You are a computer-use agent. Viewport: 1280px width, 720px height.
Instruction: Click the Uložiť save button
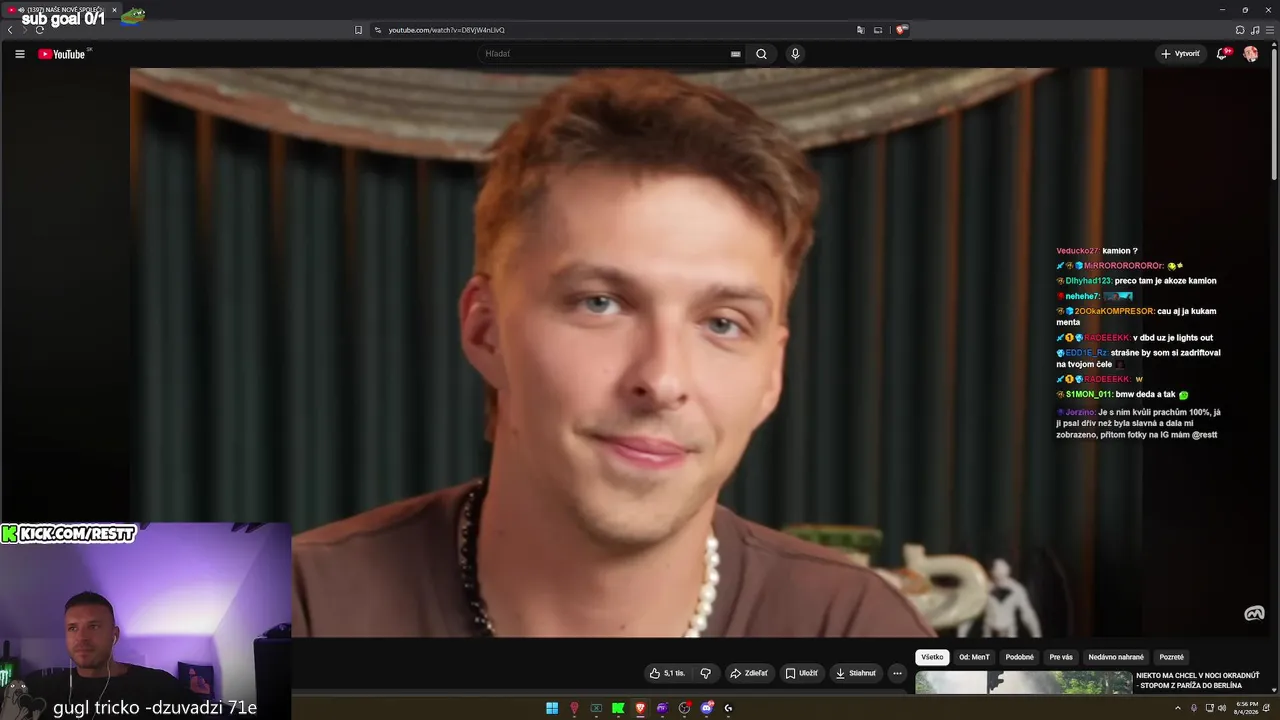[x=802, y=673]
